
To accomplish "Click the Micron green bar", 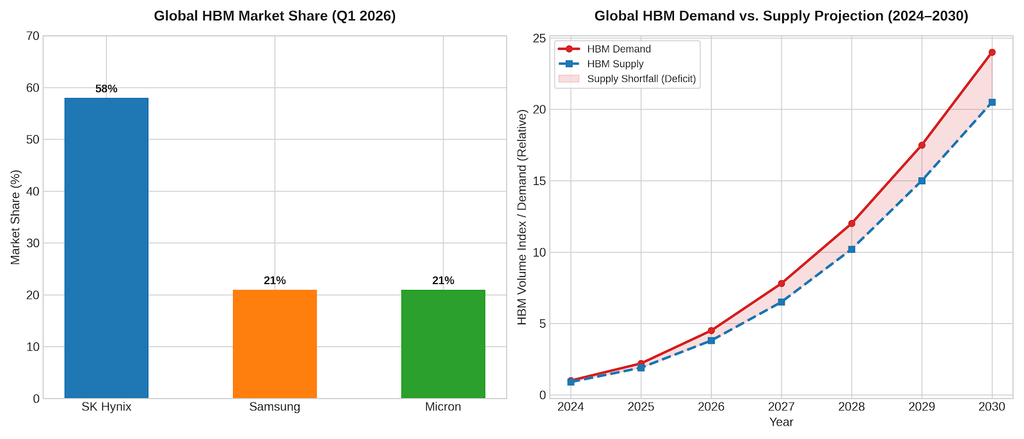I will (x=443, y=344).
